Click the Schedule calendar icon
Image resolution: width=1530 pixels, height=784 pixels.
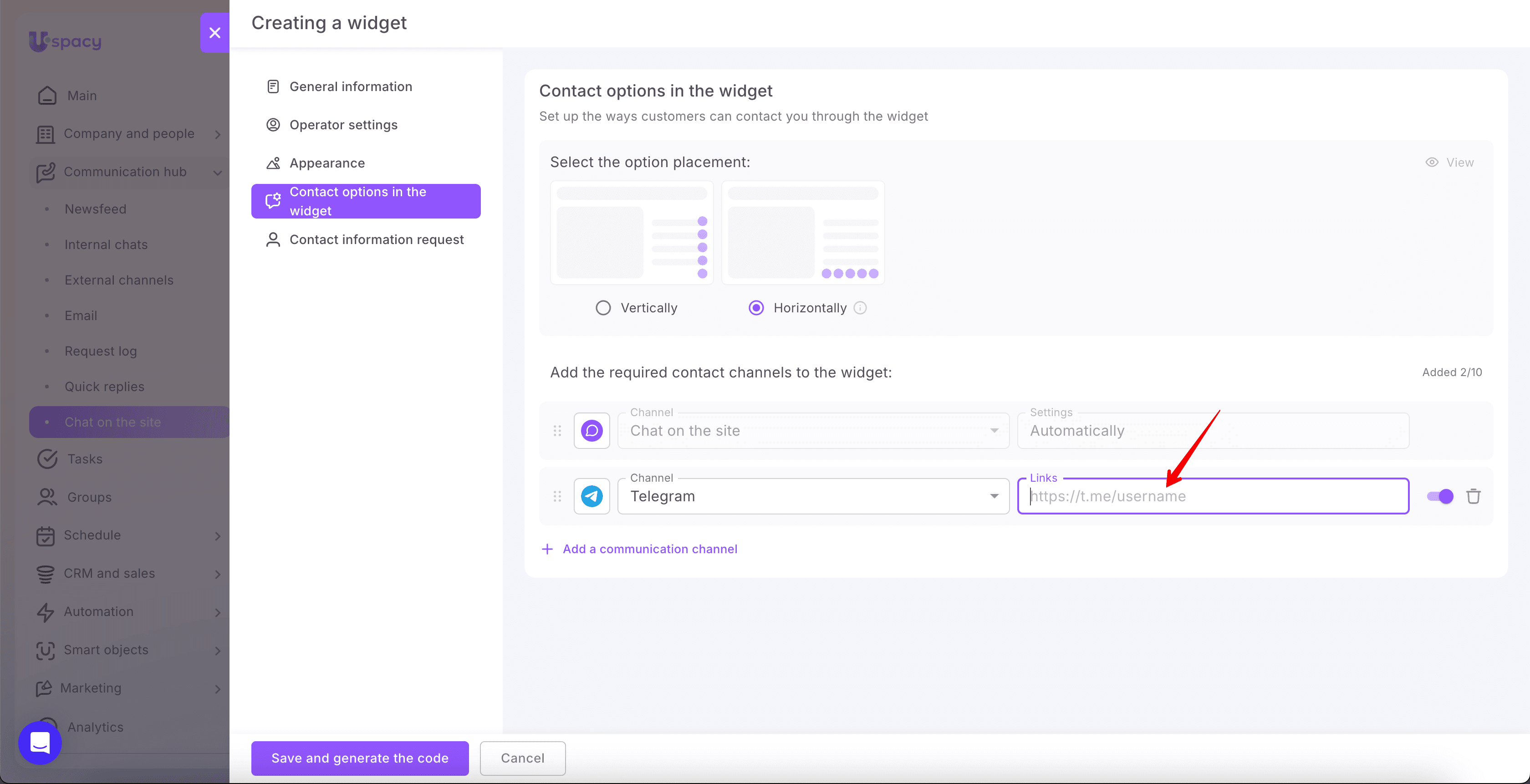(x=45, y=536)
